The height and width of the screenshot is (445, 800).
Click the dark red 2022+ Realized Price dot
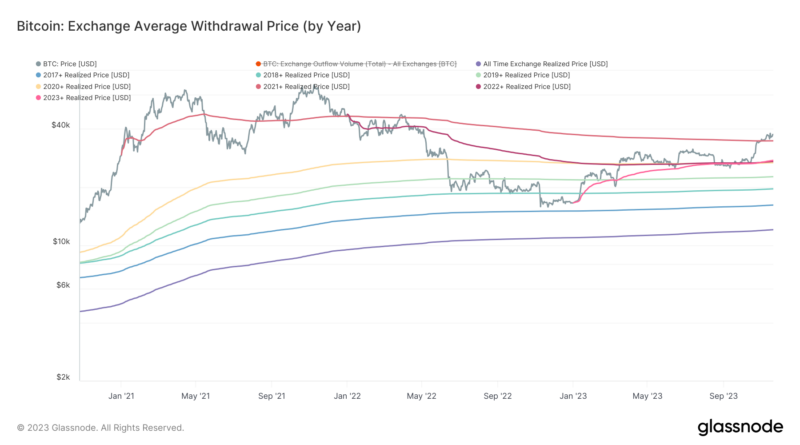coord(478,86)
